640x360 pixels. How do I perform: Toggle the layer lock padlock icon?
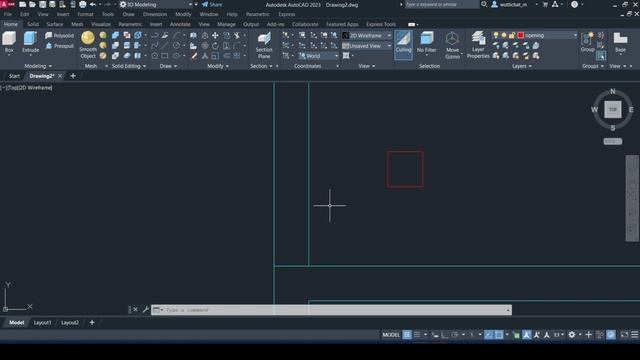click(512, 36)
